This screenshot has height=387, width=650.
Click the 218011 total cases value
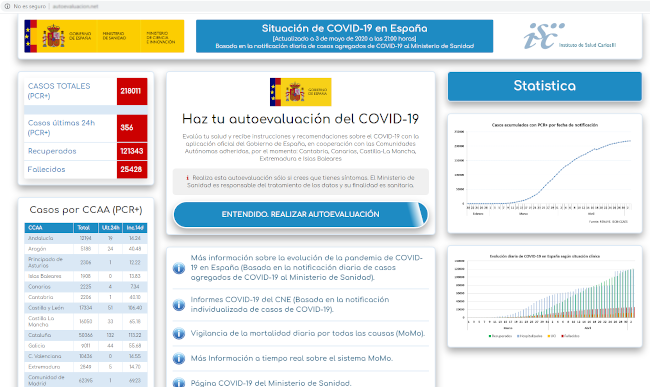click(x=132, y=91)
